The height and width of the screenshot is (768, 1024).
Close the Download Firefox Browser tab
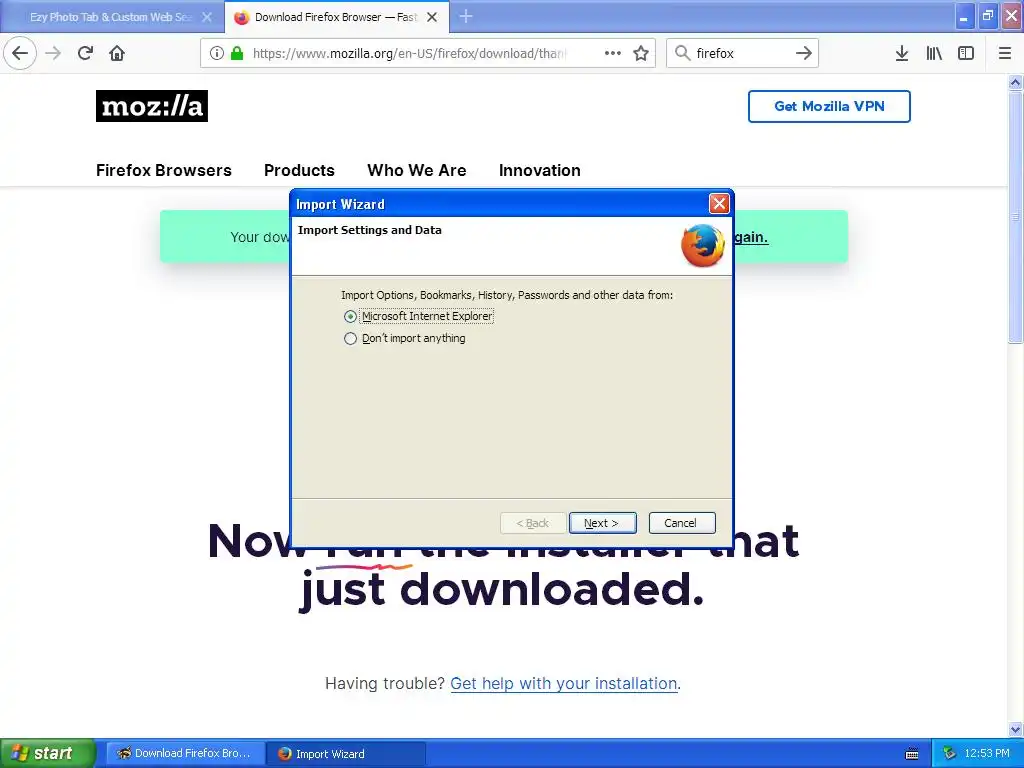(x=432, y=17)
